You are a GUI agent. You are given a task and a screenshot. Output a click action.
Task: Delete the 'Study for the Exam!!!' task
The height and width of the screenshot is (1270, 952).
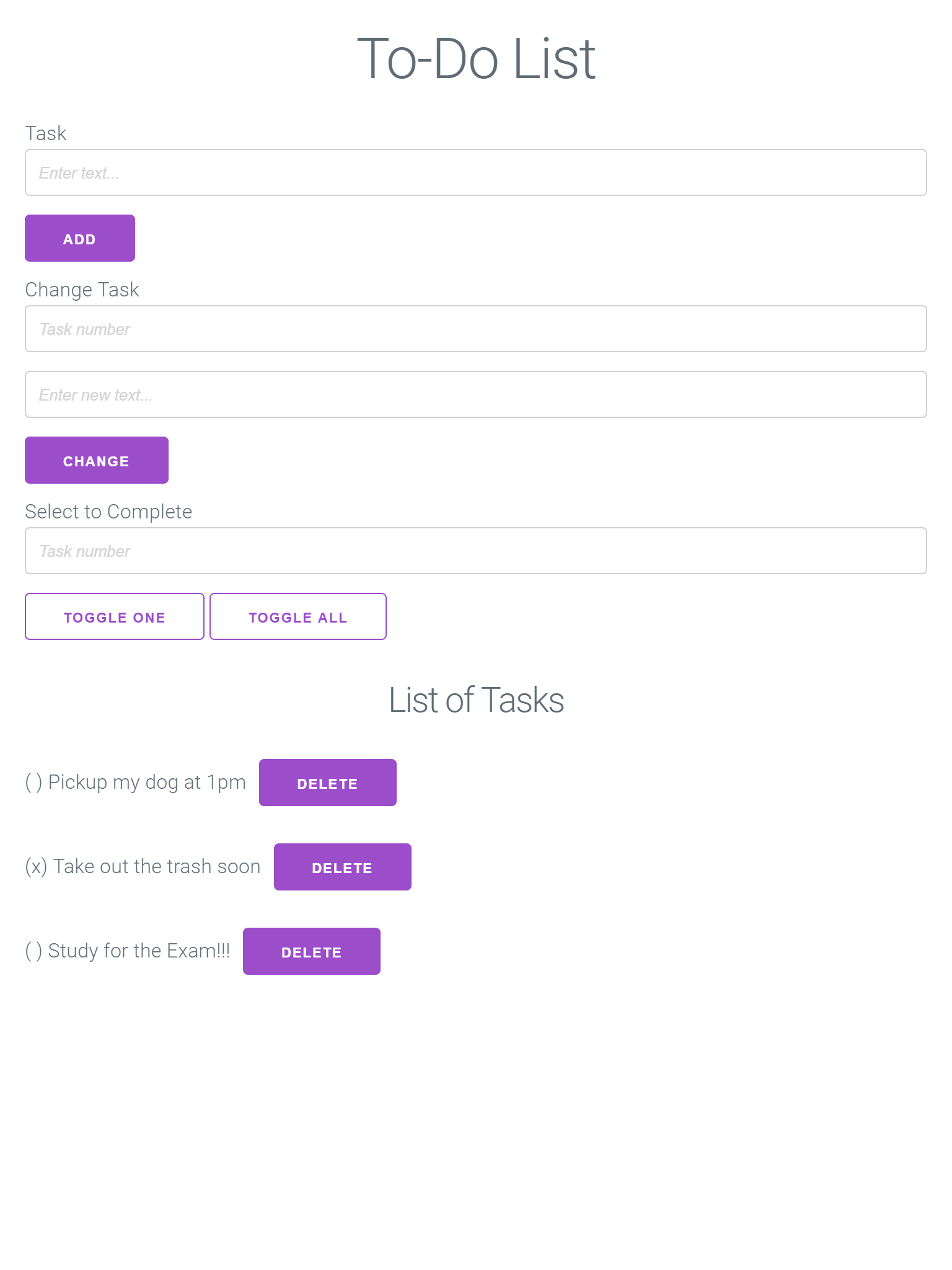pos(311,951)
